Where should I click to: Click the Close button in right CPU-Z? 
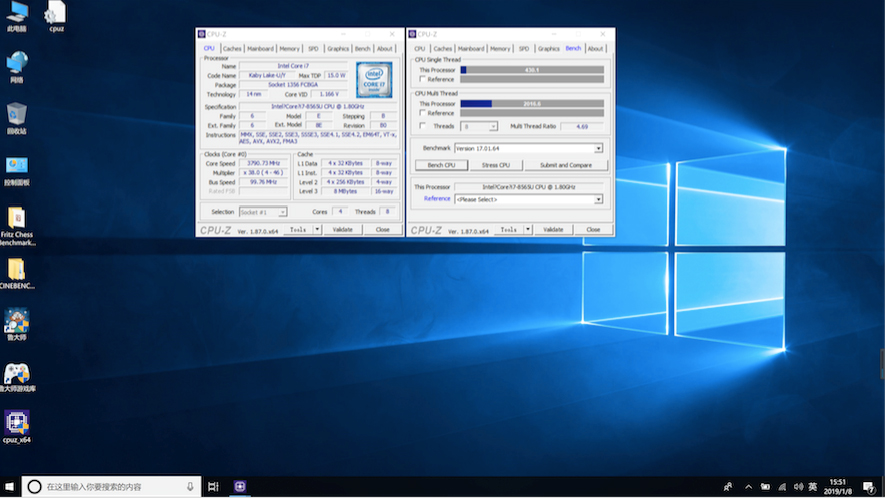tap(593, 229)
